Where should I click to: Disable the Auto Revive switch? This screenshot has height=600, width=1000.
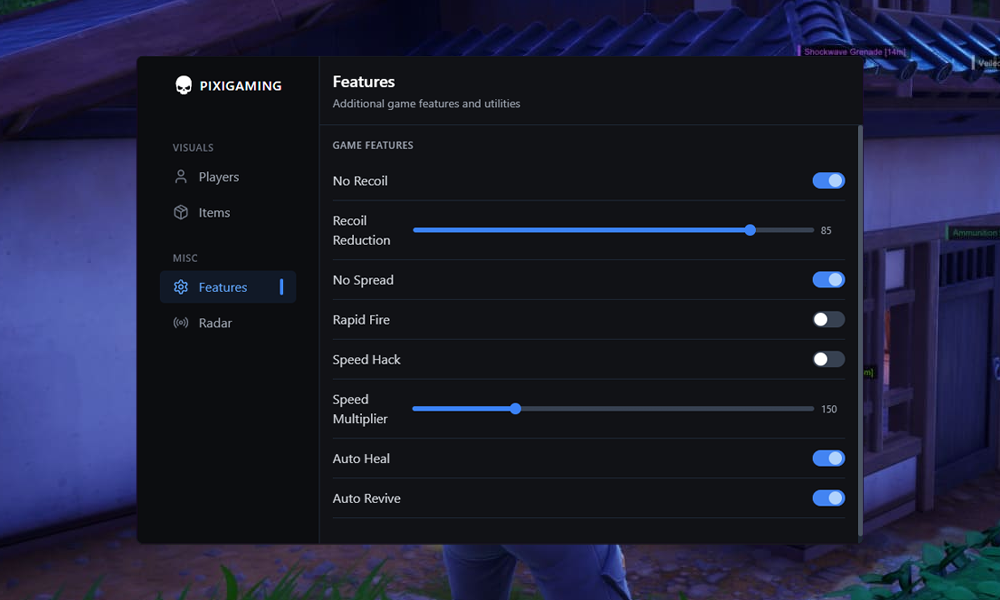[x=828, y=498]
